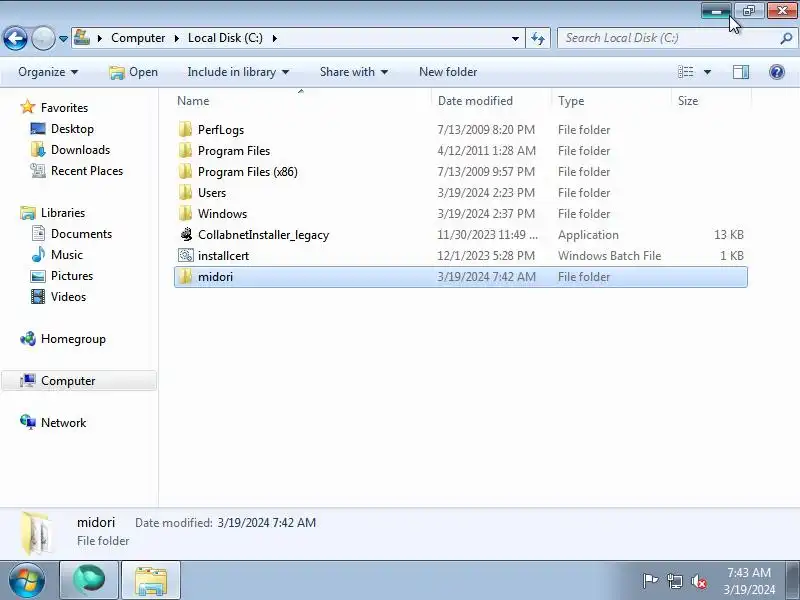Open the Videos library
This screenshot has height=600, width=800.
click(58, 296)
